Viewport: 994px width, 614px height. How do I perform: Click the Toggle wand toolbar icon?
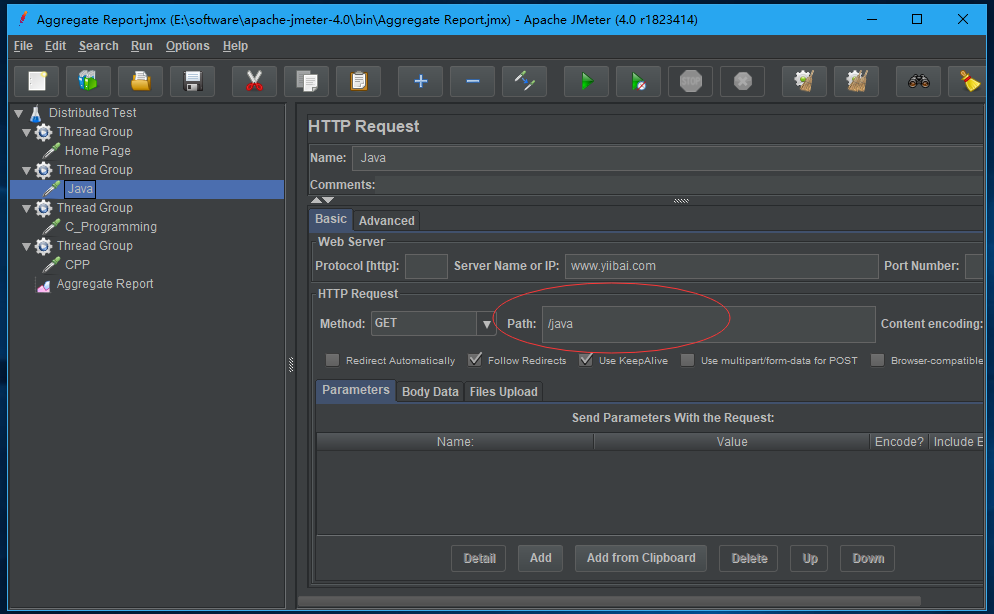pos(524,81)
